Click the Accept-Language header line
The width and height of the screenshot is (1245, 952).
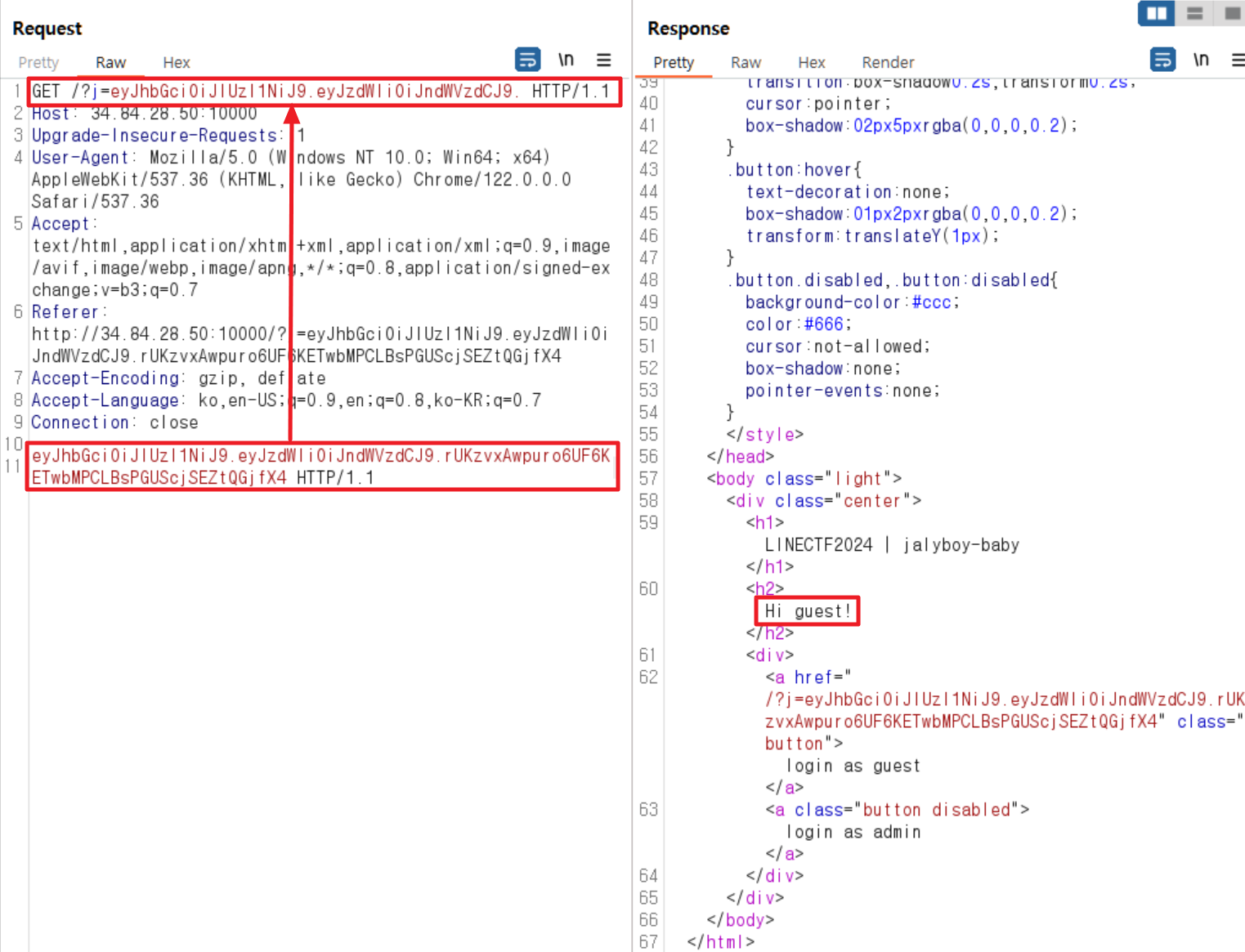[x=286, y=400]
